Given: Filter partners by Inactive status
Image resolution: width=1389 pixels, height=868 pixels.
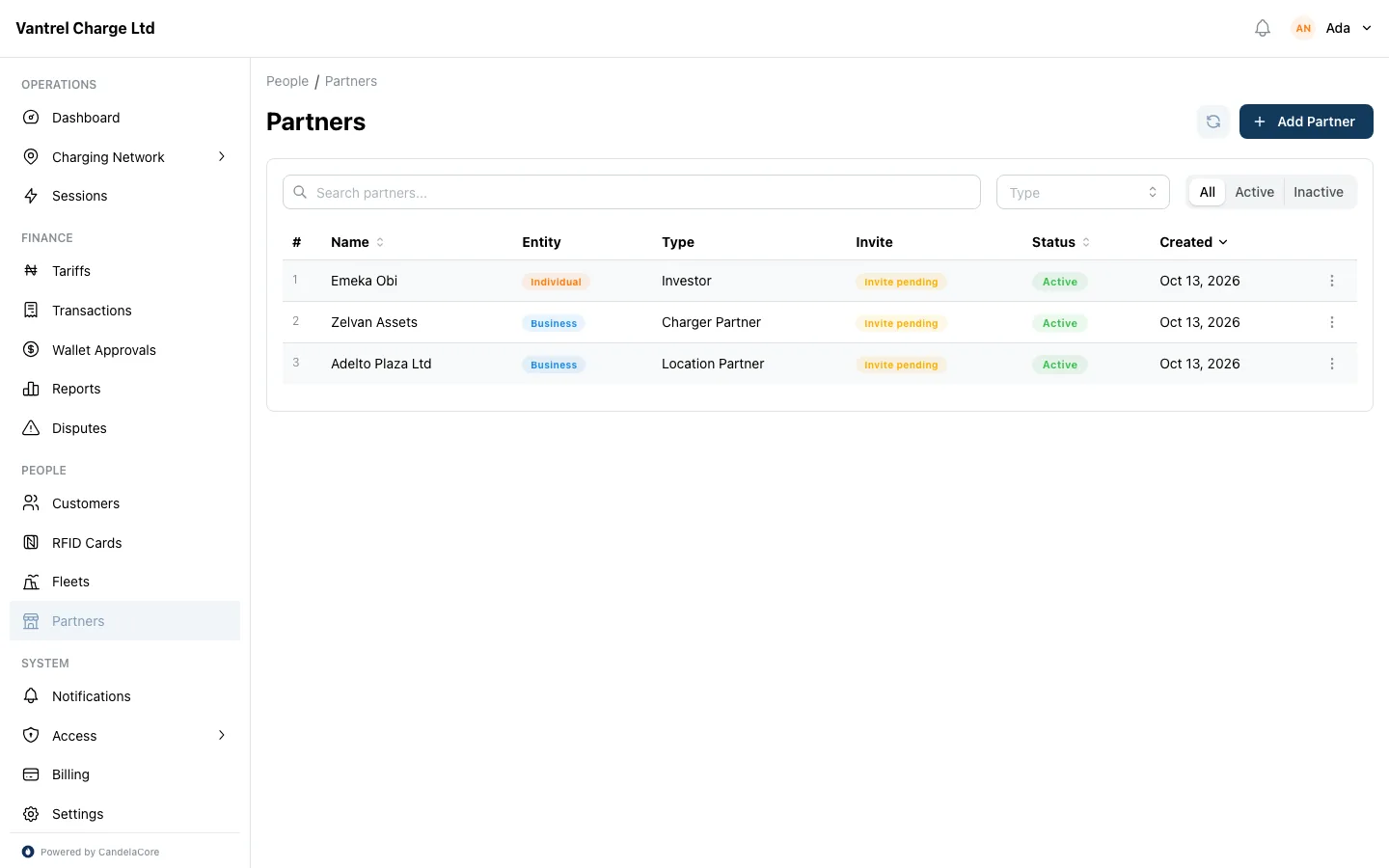Looking at the screenshot, I should coord(1319,192).
